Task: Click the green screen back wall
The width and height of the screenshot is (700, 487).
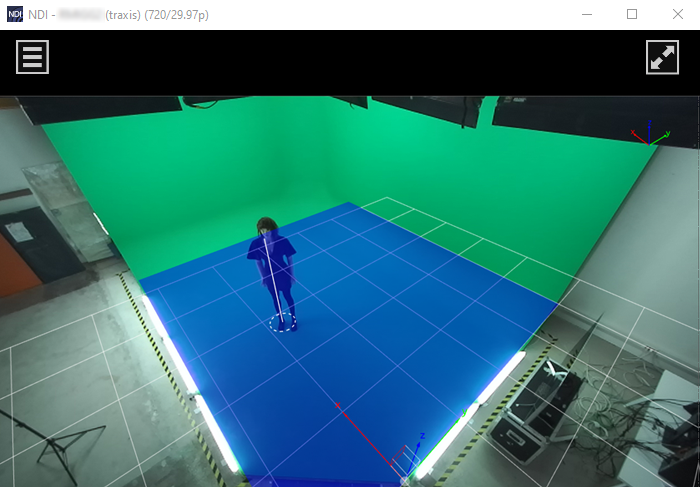Action: click(330, 150)
